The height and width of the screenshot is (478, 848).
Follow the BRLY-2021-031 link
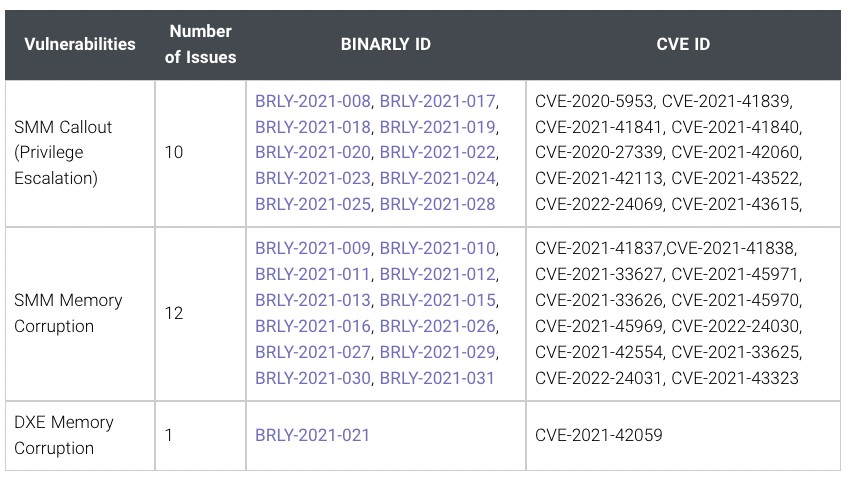pyautogui.click(x=437, y=377)
